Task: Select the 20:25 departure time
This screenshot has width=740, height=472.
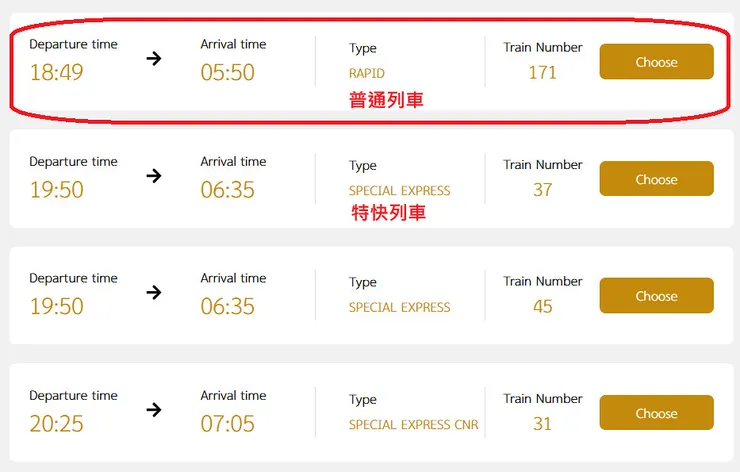Action: 56,424
